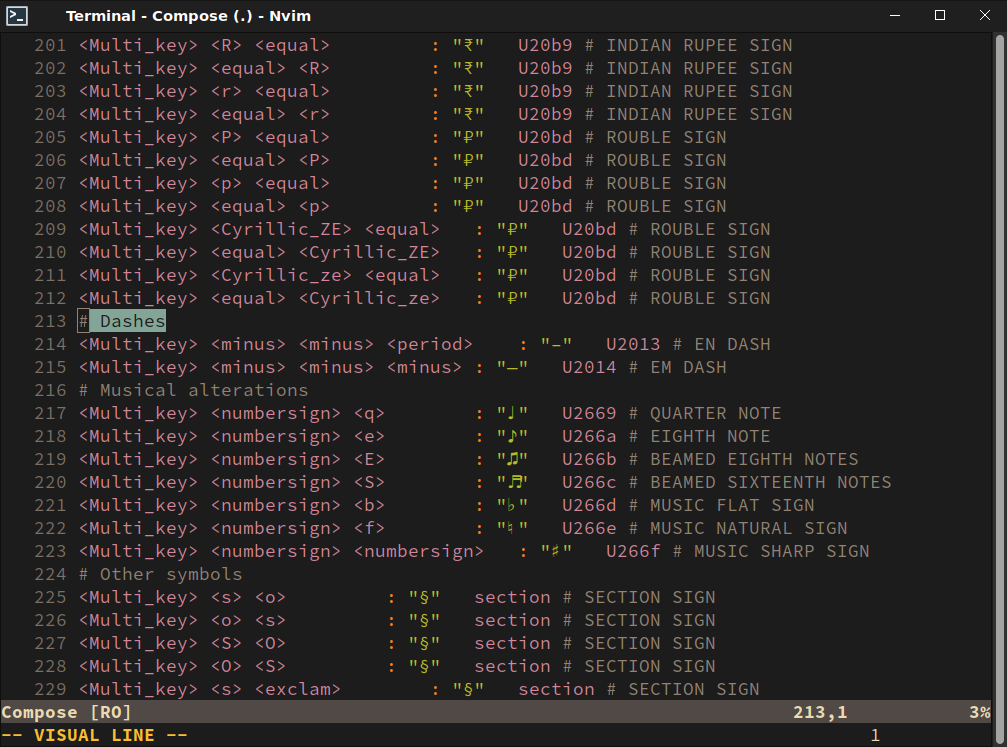Click '<exclam>' on line 229

pos(298,690)
